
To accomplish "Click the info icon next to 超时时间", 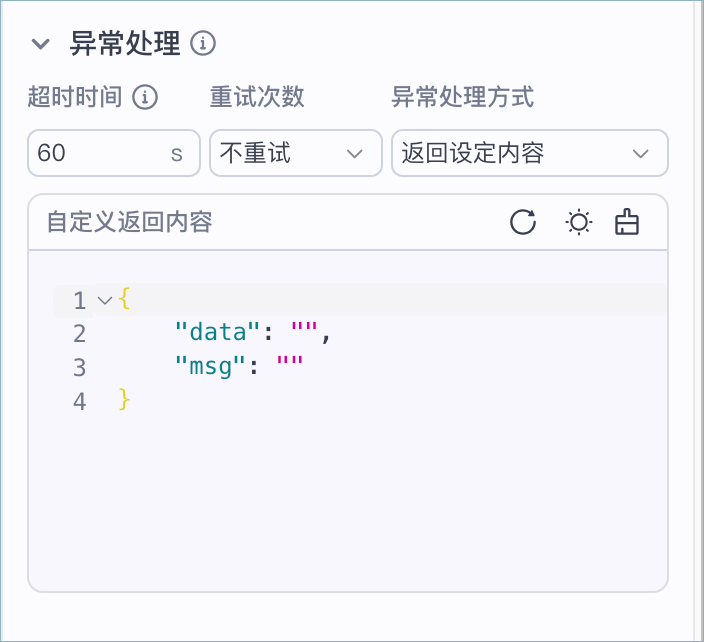I will click(146, 97).
